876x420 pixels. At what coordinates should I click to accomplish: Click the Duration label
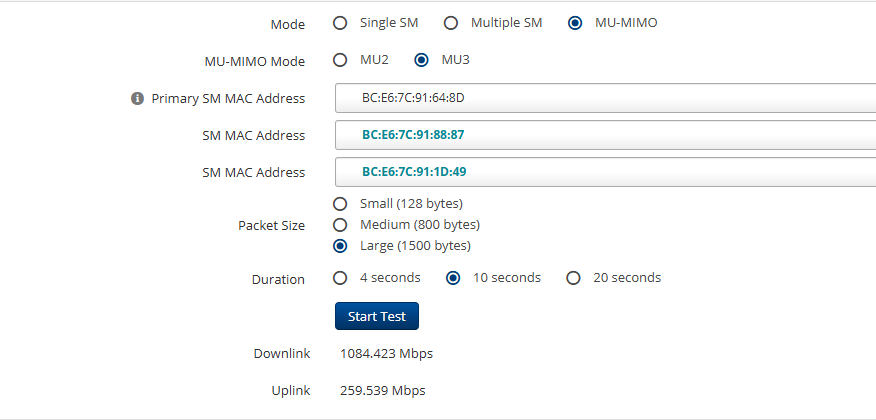(x=278, y=280)
